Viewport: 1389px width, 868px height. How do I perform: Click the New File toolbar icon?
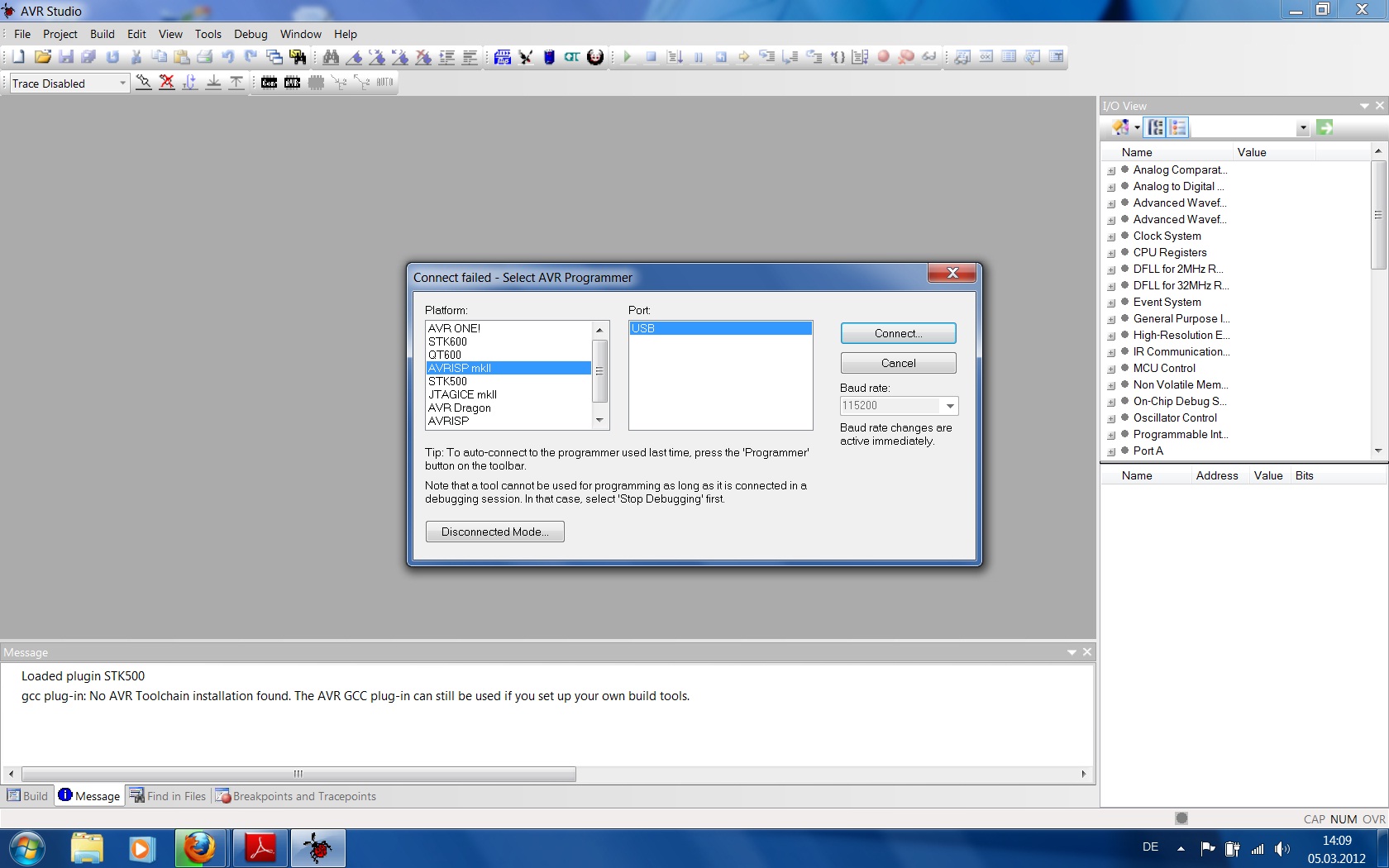18,57
